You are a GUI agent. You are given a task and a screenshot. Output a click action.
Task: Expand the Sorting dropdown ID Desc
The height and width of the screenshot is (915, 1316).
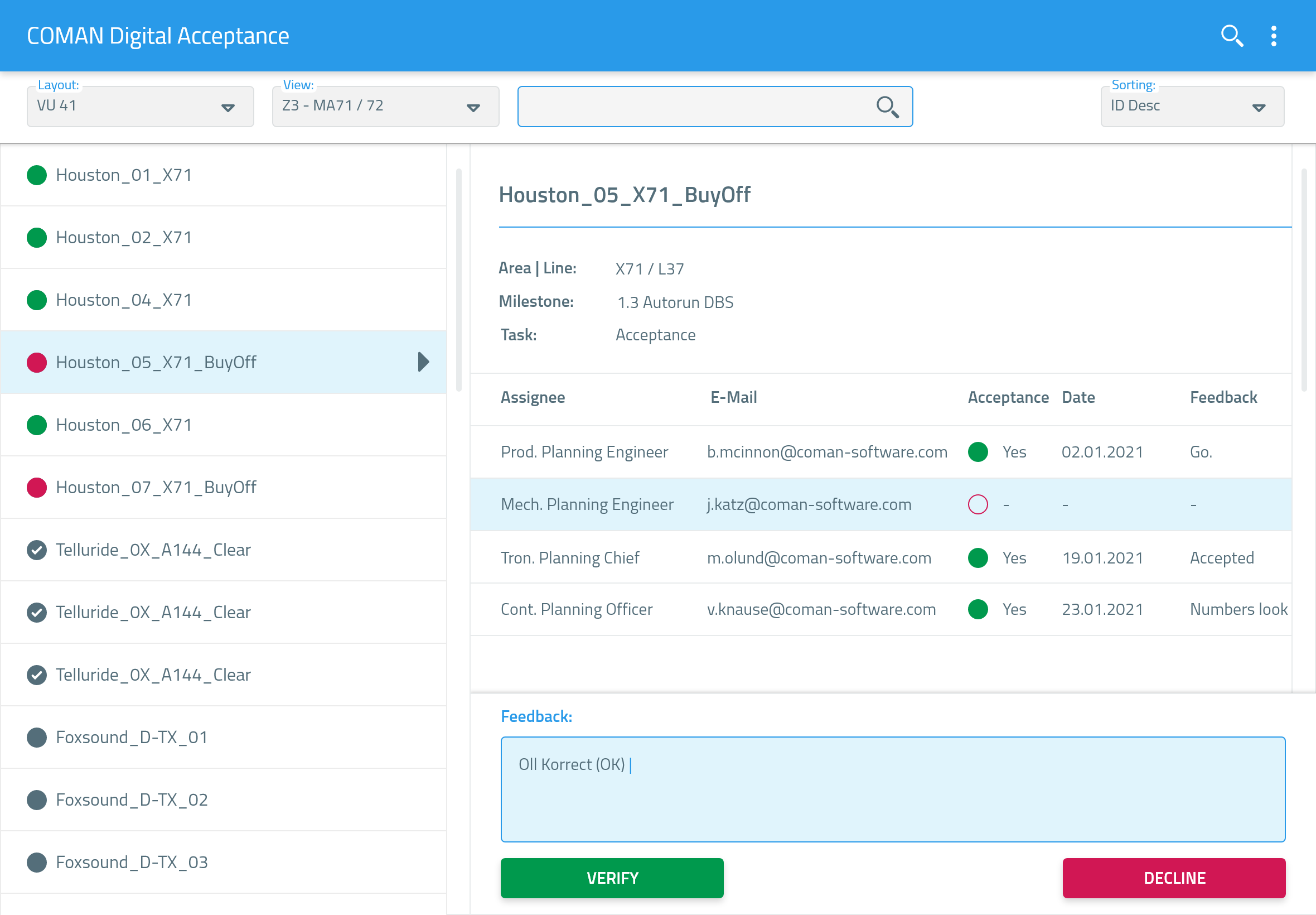point(1192,107)
